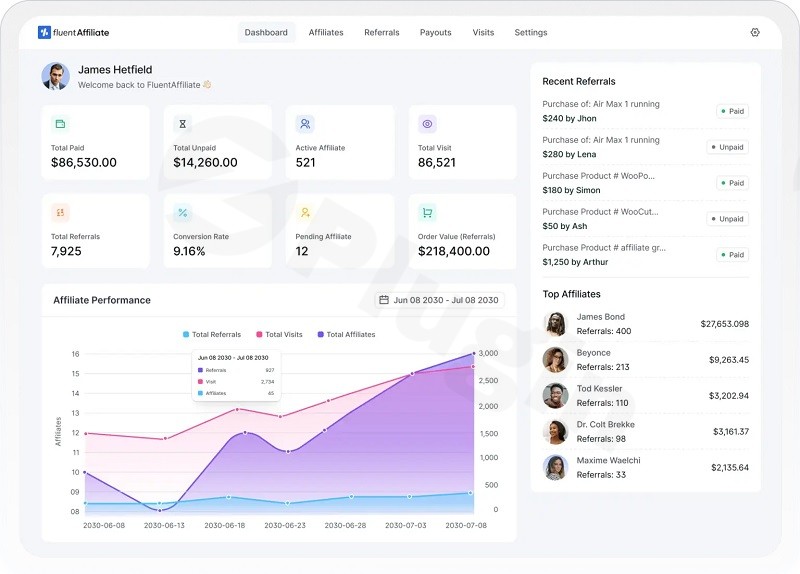Click Maxime Waelchi's avatar
800x574 pixels.
555,467
